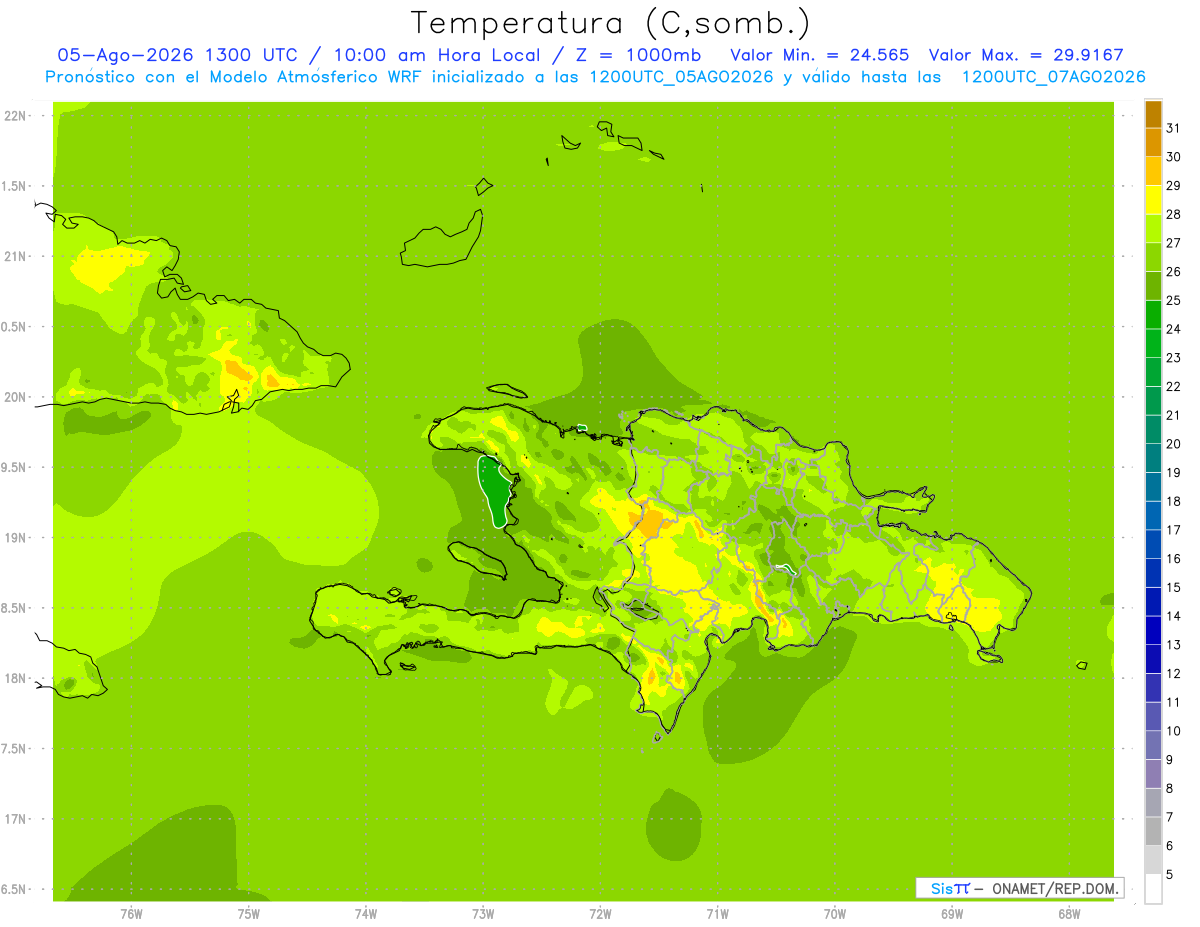The image size is (1200, 927).
Task: Click the legend value '23'
Action: point(1173,358)
